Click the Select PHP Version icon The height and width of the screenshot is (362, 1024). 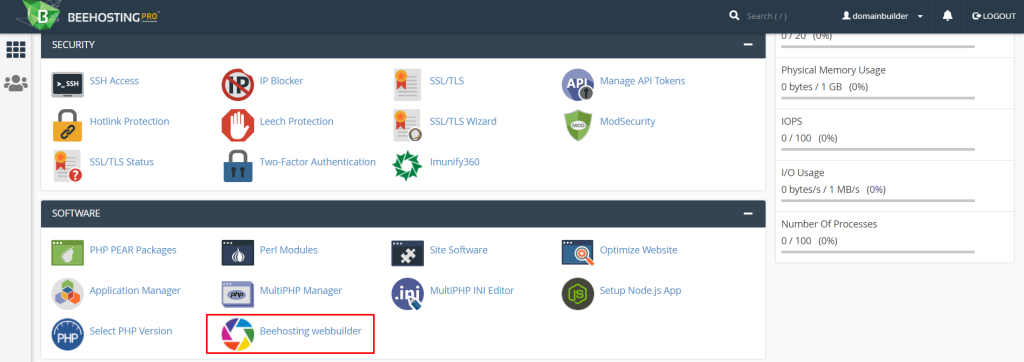click(x=67, y=334)
